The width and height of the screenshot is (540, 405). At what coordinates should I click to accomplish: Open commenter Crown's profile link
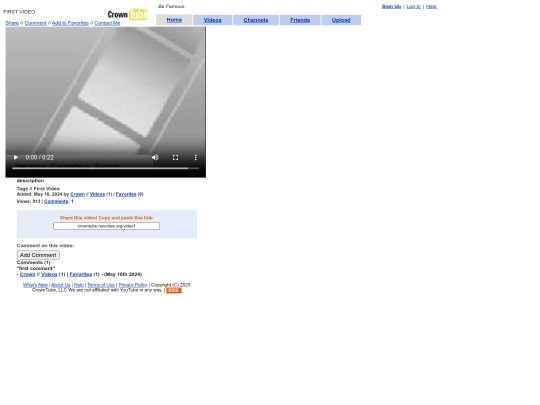click(x=28, y=274)
